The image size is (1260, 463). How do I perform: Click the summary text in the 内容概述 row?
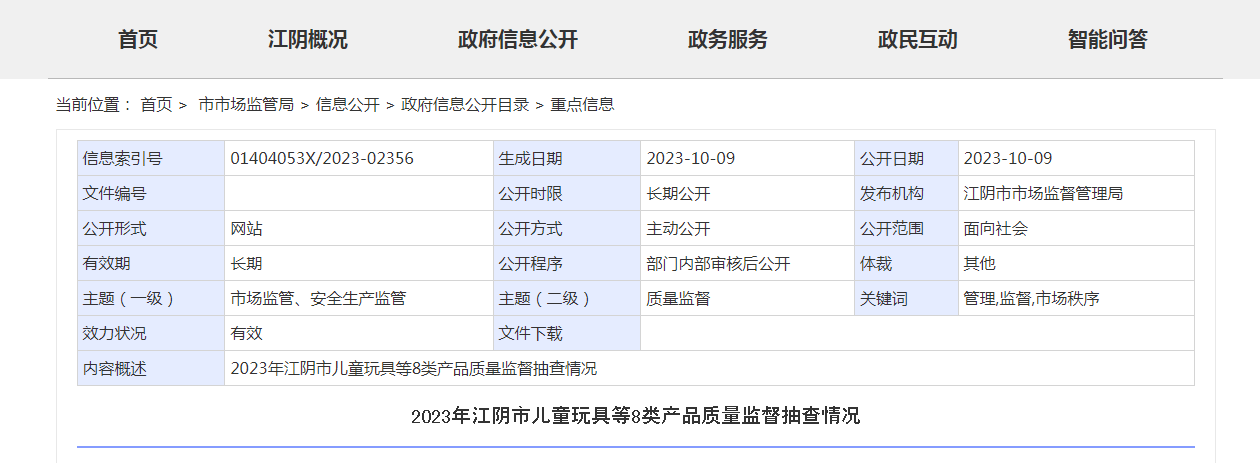tap(414, 368)
